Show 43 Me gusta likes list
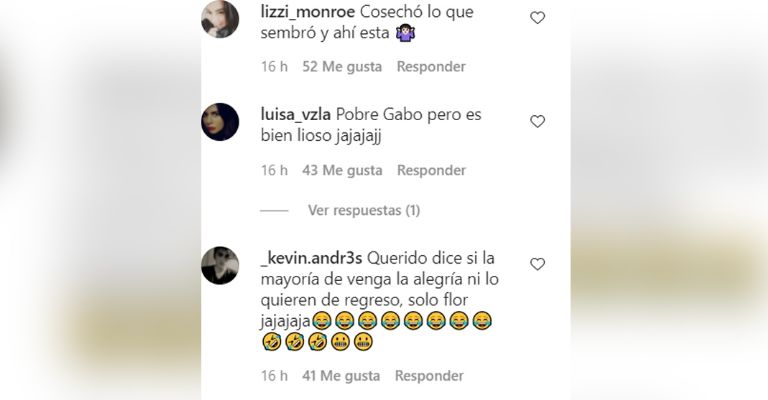768x400 pixels. (342, 170)
